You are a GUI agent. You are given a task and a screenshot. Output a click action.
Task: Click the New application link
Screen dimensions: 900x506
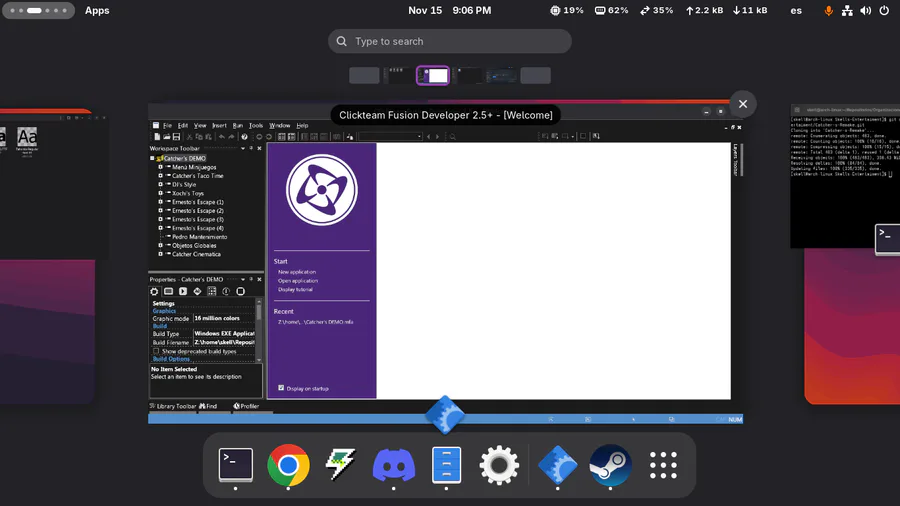[x=297, y=272]
